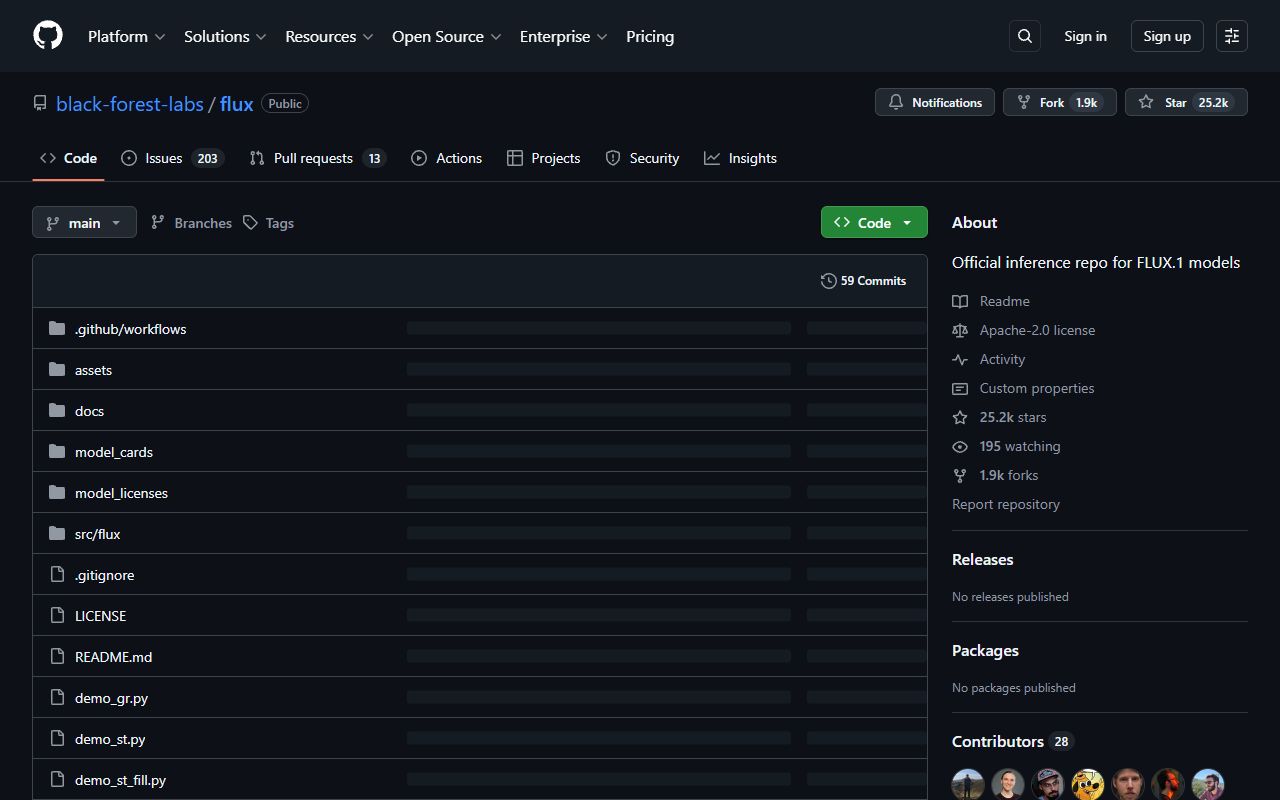Click the Branches icon next to main

click(158, 222)
